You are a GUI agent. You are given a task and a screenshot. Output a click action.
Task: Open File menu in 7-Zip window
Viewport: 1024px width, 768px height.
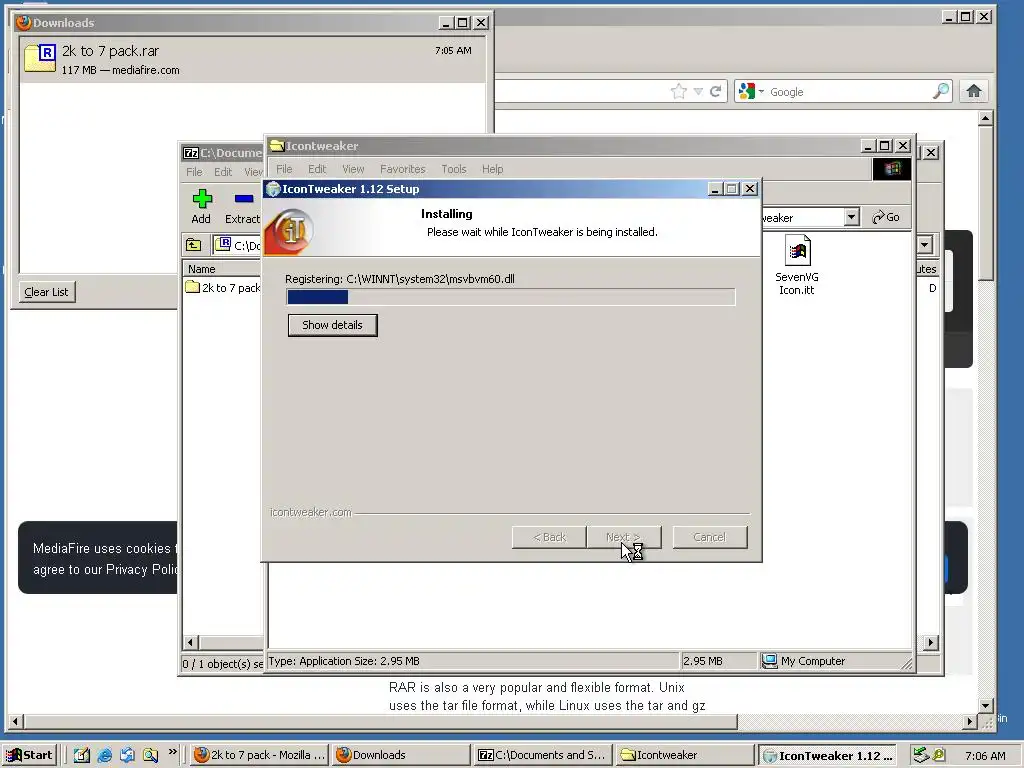click(194, 172)
